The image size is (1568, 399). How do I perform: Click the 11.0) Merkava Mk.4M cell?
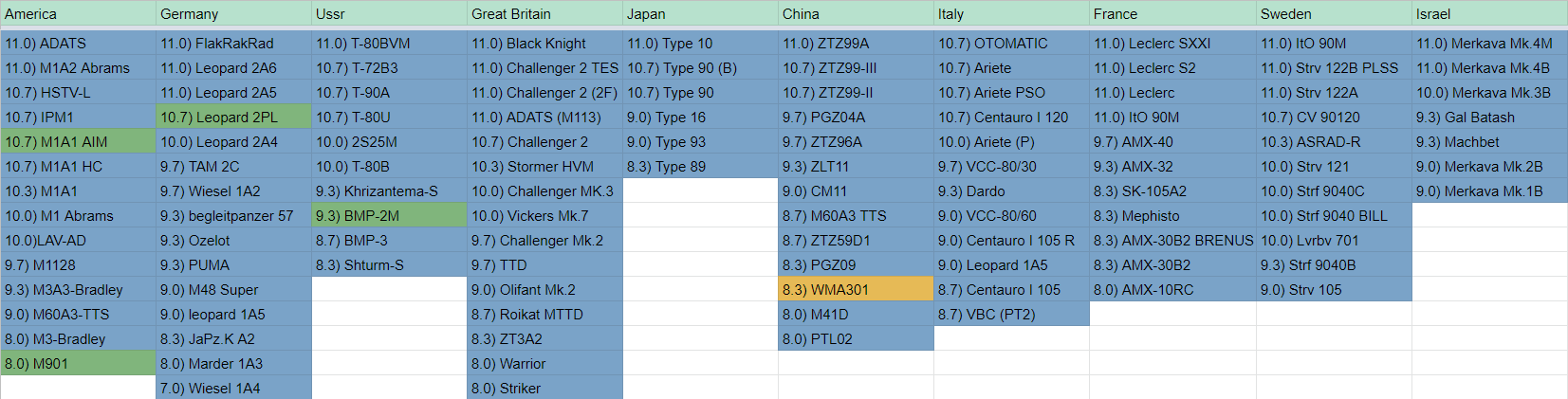[x=1489, y=44]
